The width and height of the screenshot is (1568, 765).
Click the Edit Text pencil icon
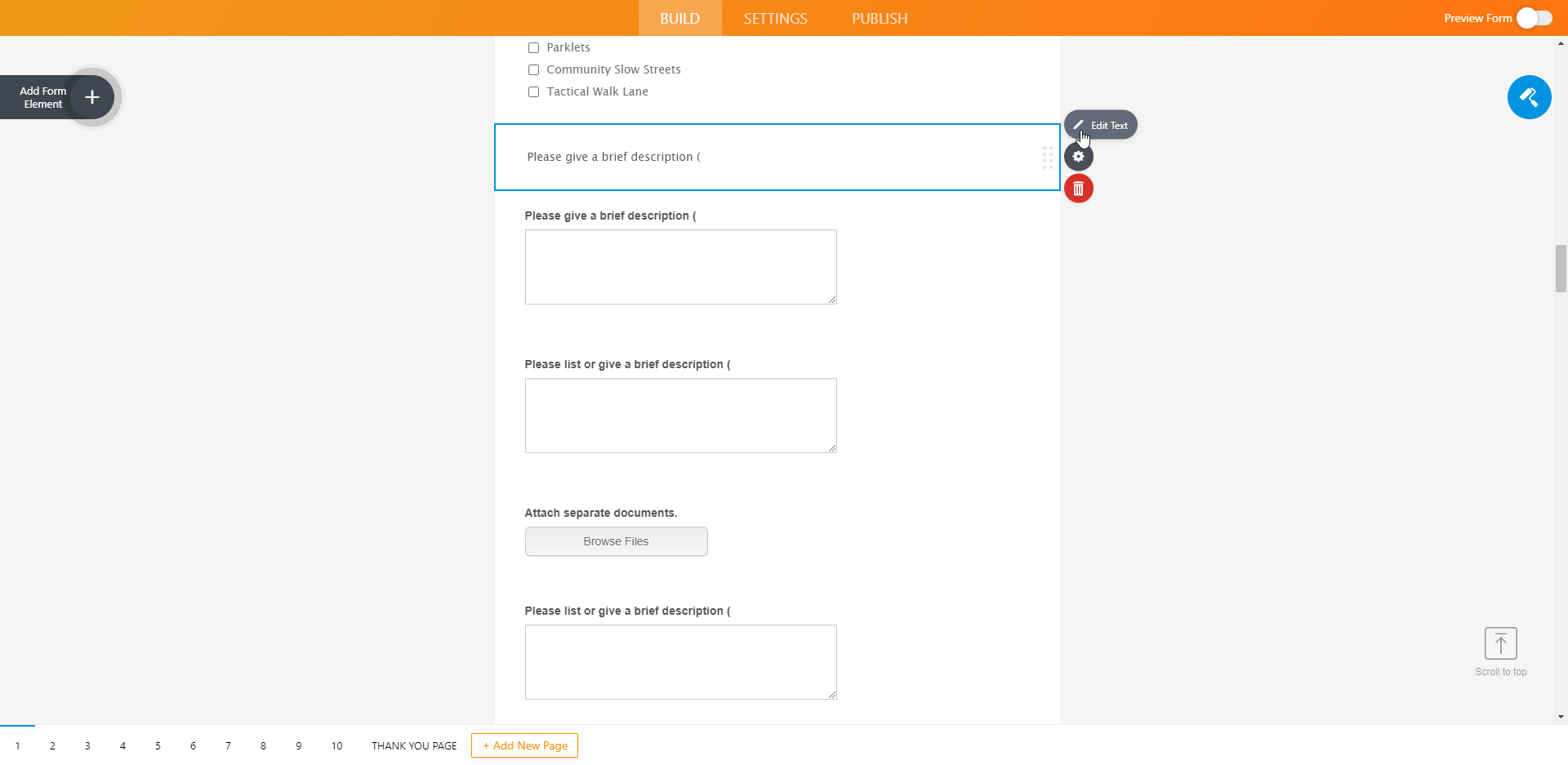pos(1079,125)
